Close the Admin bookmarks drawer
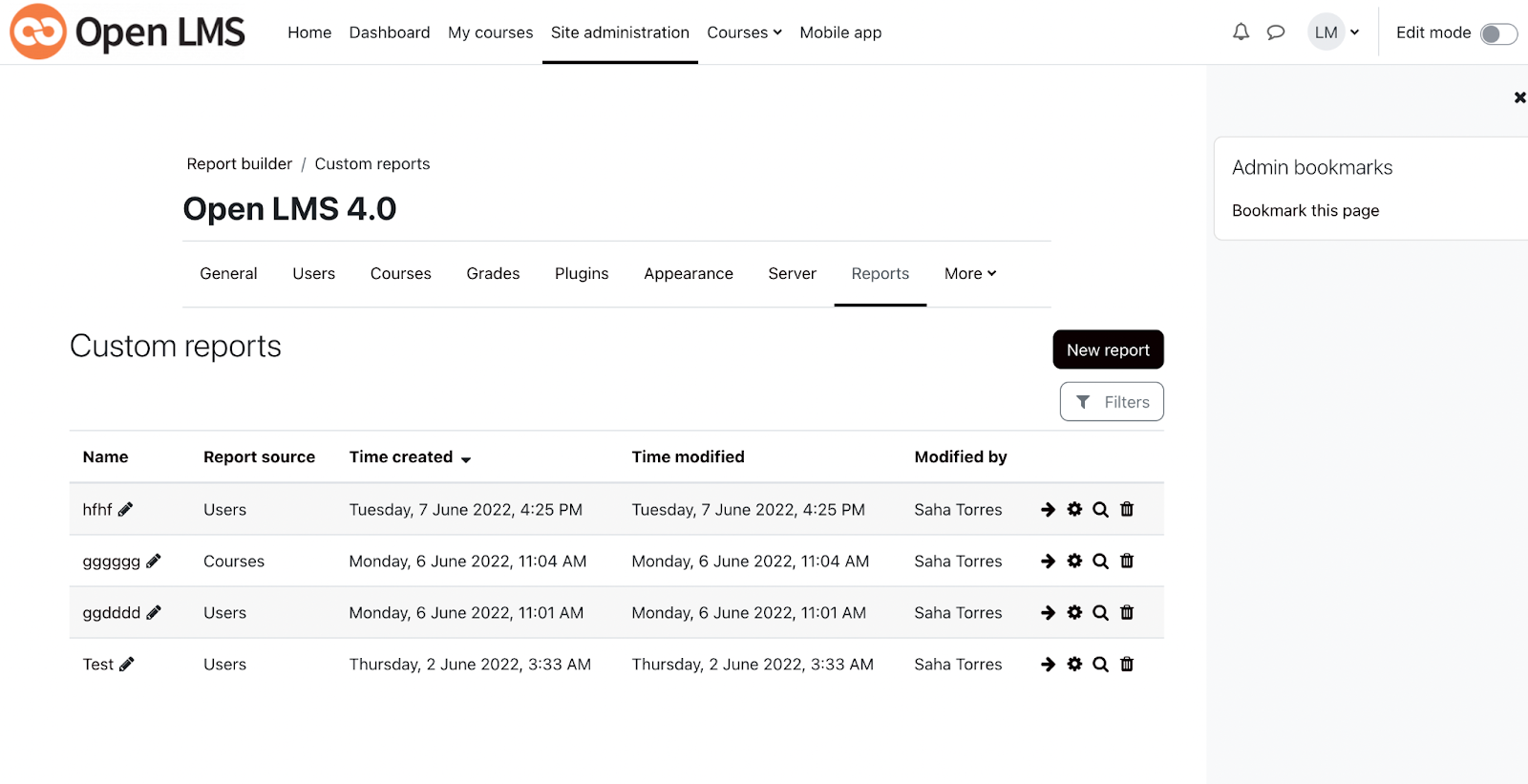 [1519, 97]
